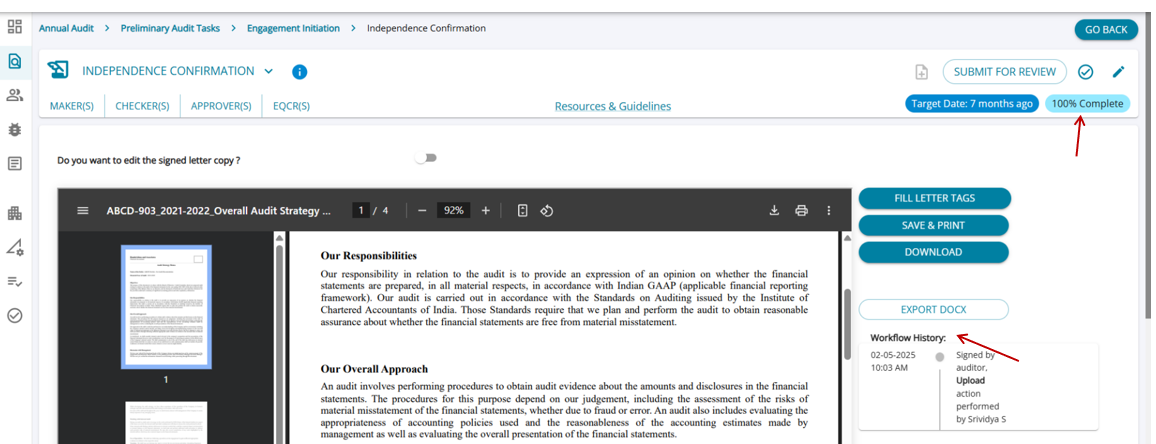The height and width of the screenshot is (444, 1156).
Task: Open the notes list sidebar icon
Action: pyautogui.click(x=15, y=164)
